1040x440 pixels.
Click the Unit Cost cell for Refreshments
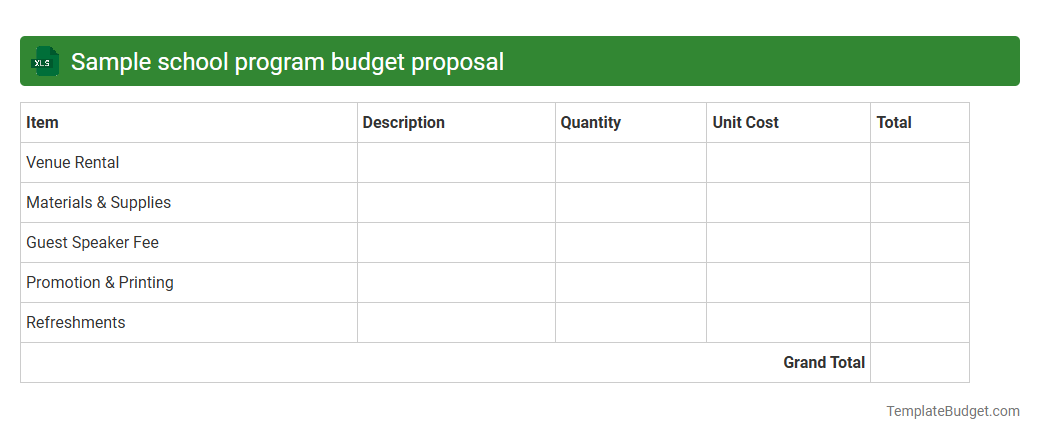click(x=789, y=323)
